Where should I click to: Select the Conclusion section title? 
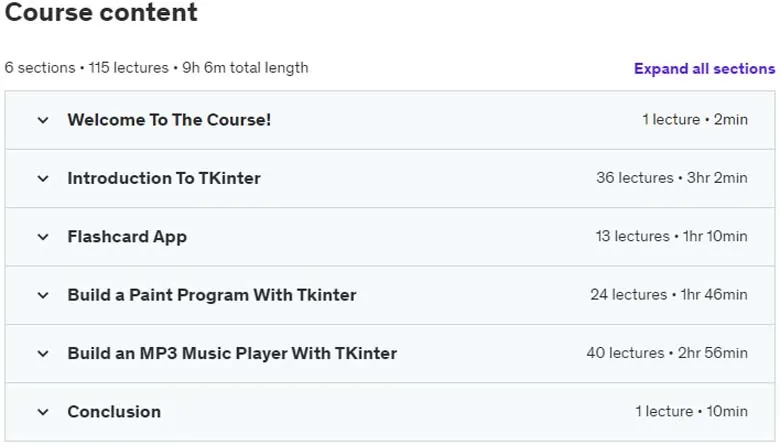coord(114,412)
